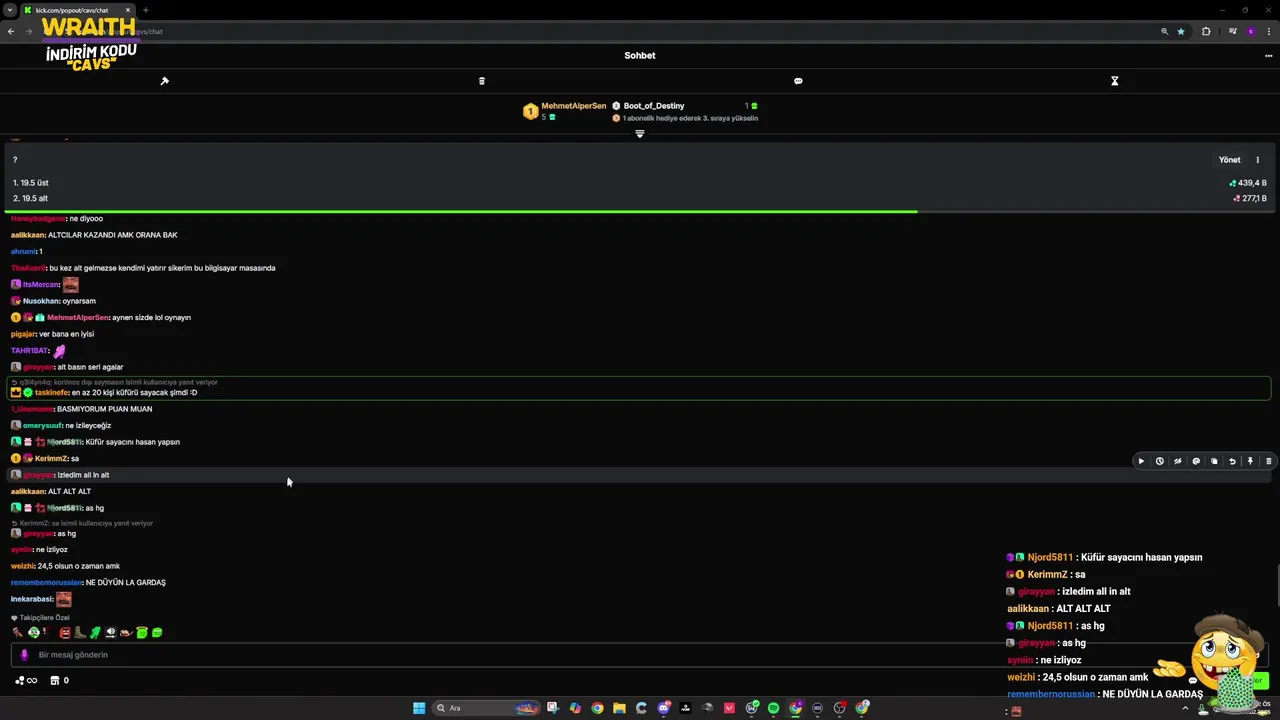Open the hammer moderation tab

click(x=165, y=81)
